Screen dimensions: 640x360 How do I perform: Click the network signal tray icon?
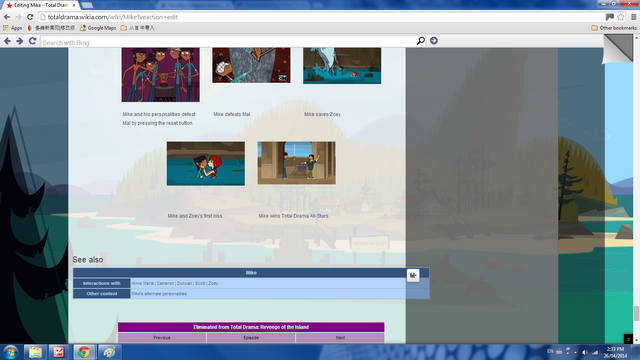click(x=595, y=352)
